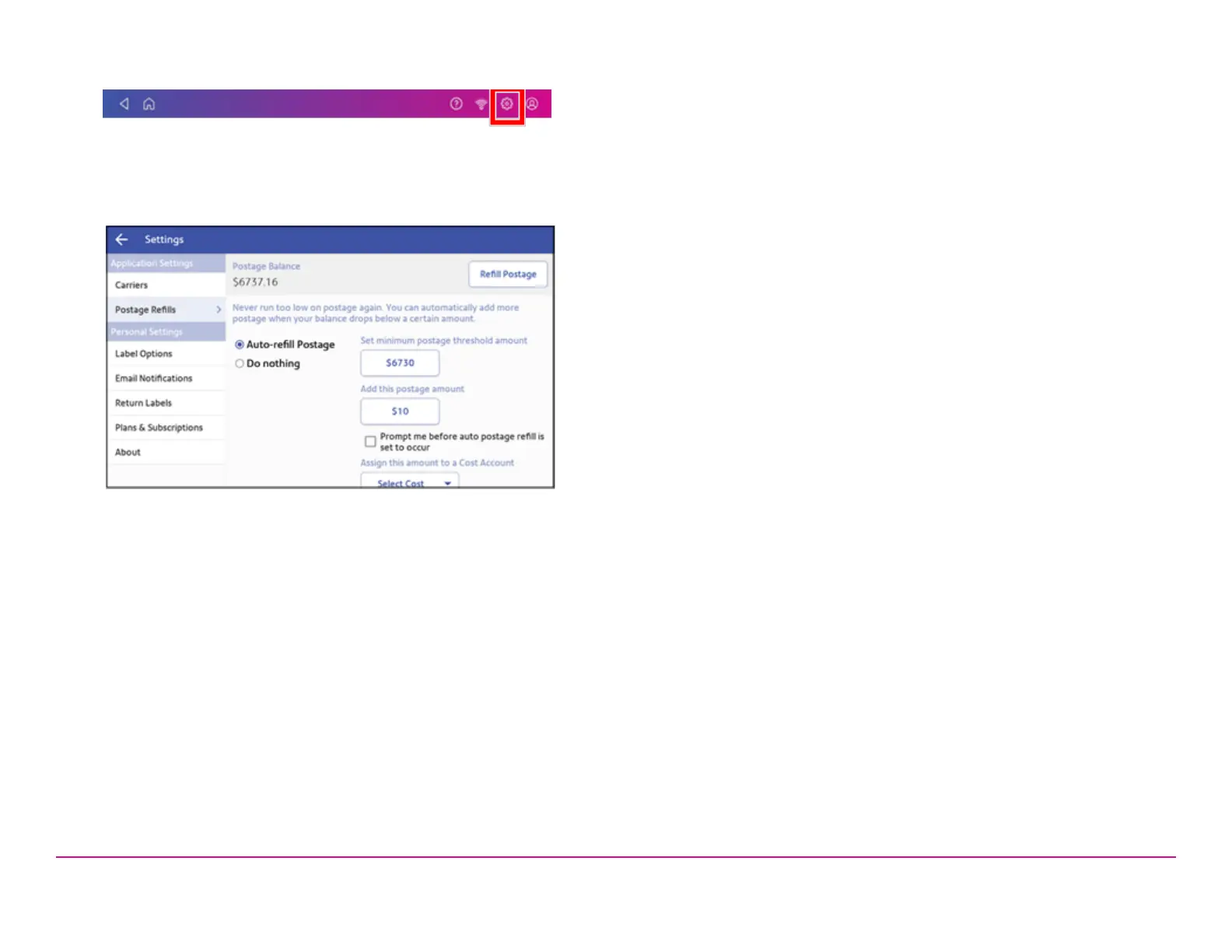Enable Prompt me before auto postage refill
Viewport: 1232px width, 952px height.
click(x=370, y=441)
